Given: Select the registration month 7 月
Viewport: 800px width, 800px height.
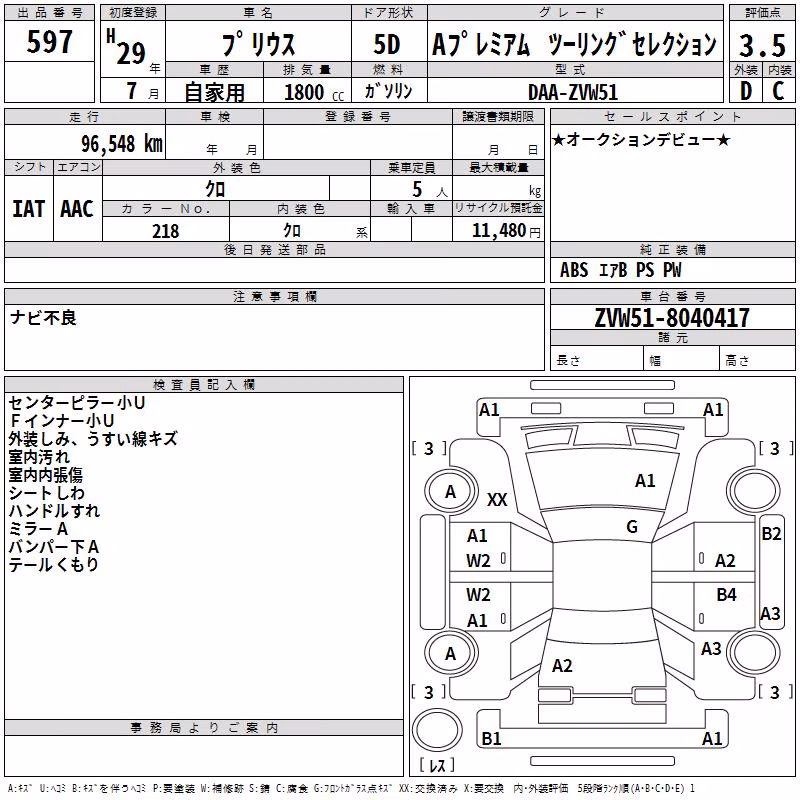Looking at the screenshot, I should tap(142, 91).
